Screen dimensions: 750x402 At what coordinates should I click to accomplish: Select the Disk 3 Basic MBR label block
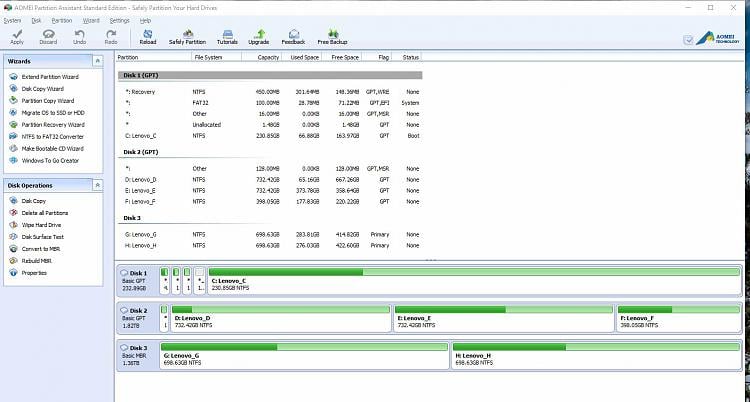coord(138,355)
